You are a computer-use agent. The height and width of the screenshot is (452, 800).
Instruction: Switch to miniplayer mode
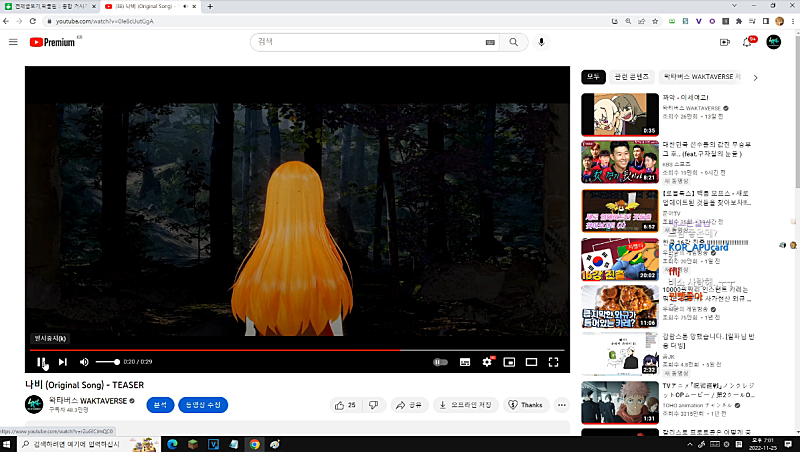pyautogui.click(x=509, y=362)
